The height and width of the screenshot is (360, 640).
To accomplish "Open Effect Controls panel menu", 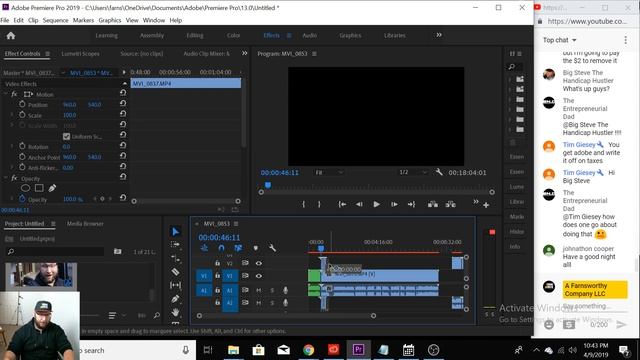I will (47, 54).
